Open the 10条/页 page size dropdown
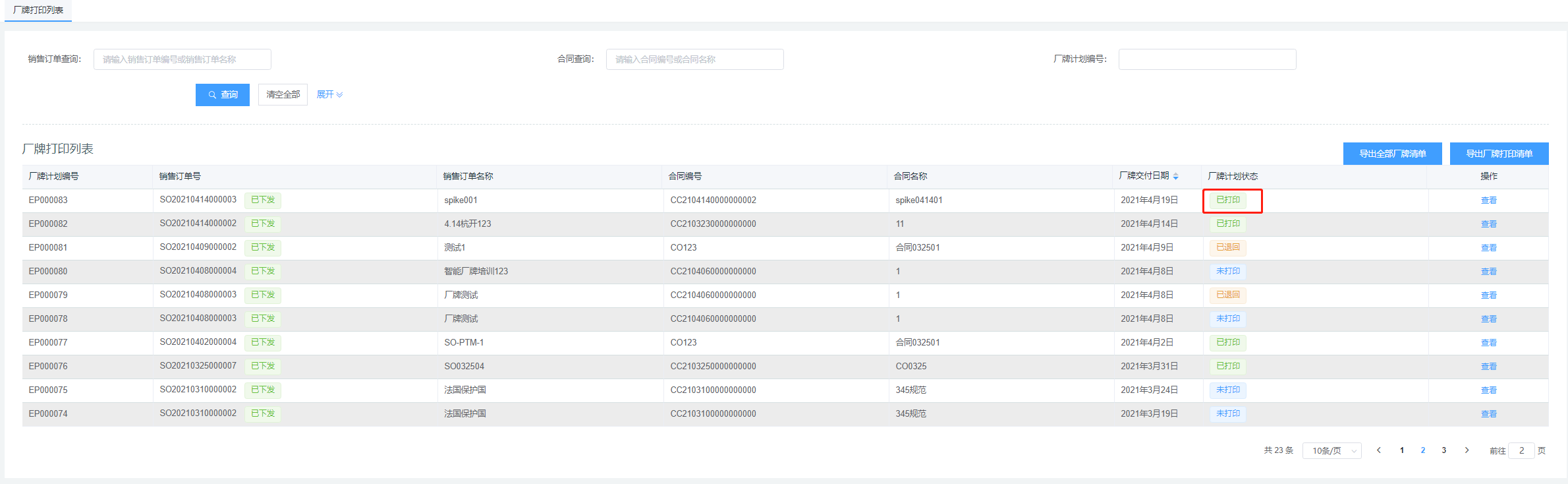1568x484 pixels. [1331, 450]
